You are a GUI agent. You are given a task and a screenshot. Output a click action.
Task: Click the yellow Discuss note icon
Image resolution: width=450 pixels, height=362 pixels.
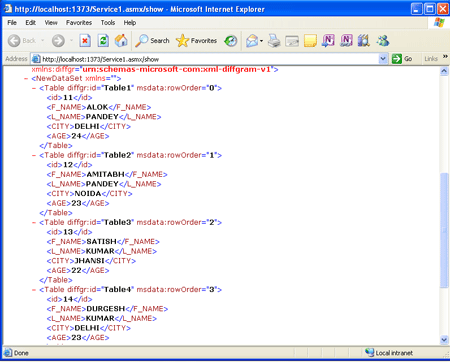coord(310,41)
